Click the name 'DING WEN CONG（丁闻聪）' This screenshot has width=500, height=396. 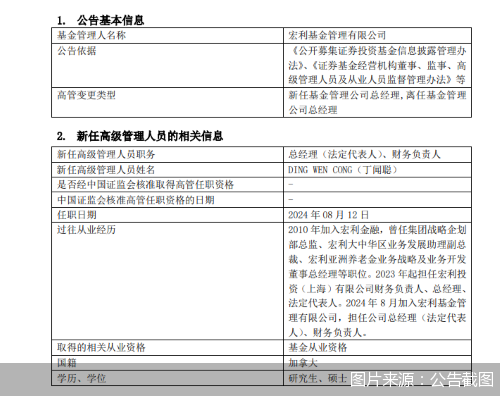click(x=343, y=170)
